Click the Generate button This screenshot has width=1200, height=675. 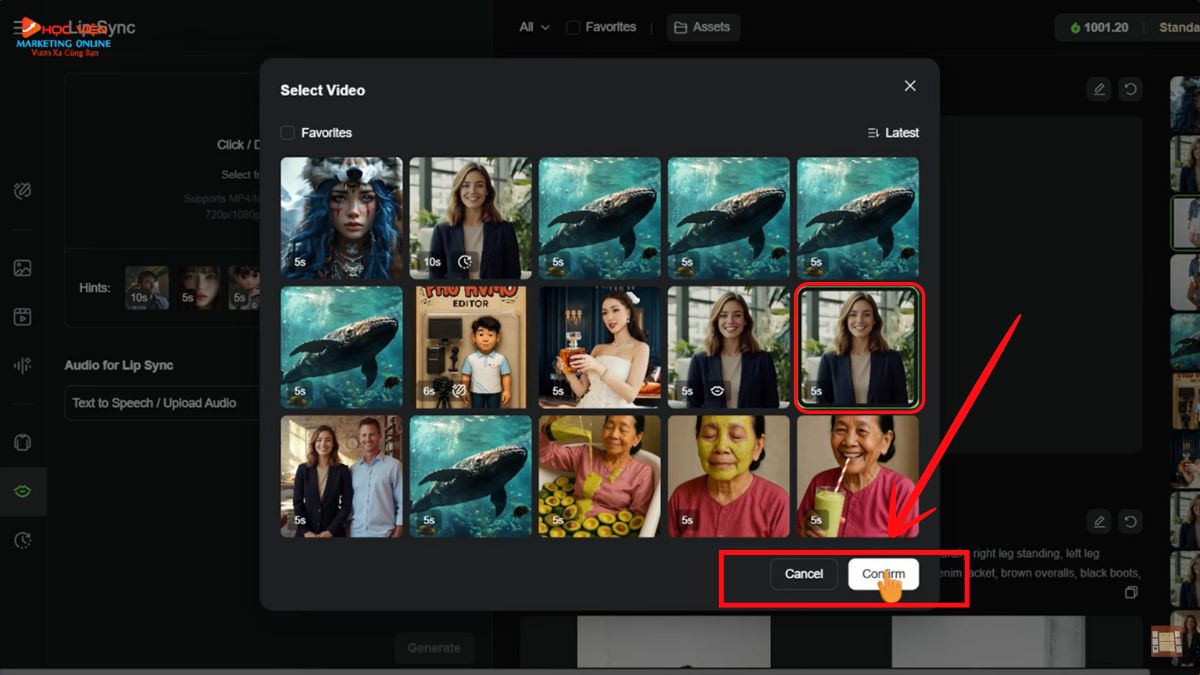coord(434,648)
